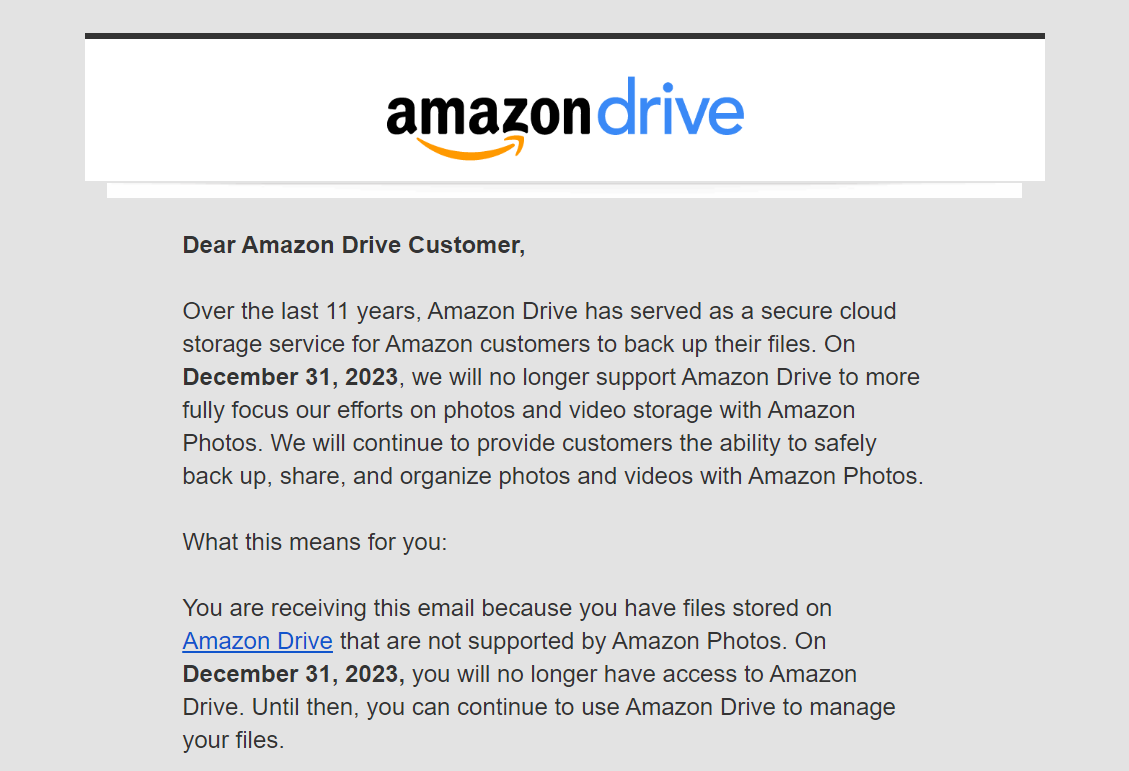This screenshot has width=1129, height=771.
Task: Click the line "What this means for you:"
Action: 315,542
